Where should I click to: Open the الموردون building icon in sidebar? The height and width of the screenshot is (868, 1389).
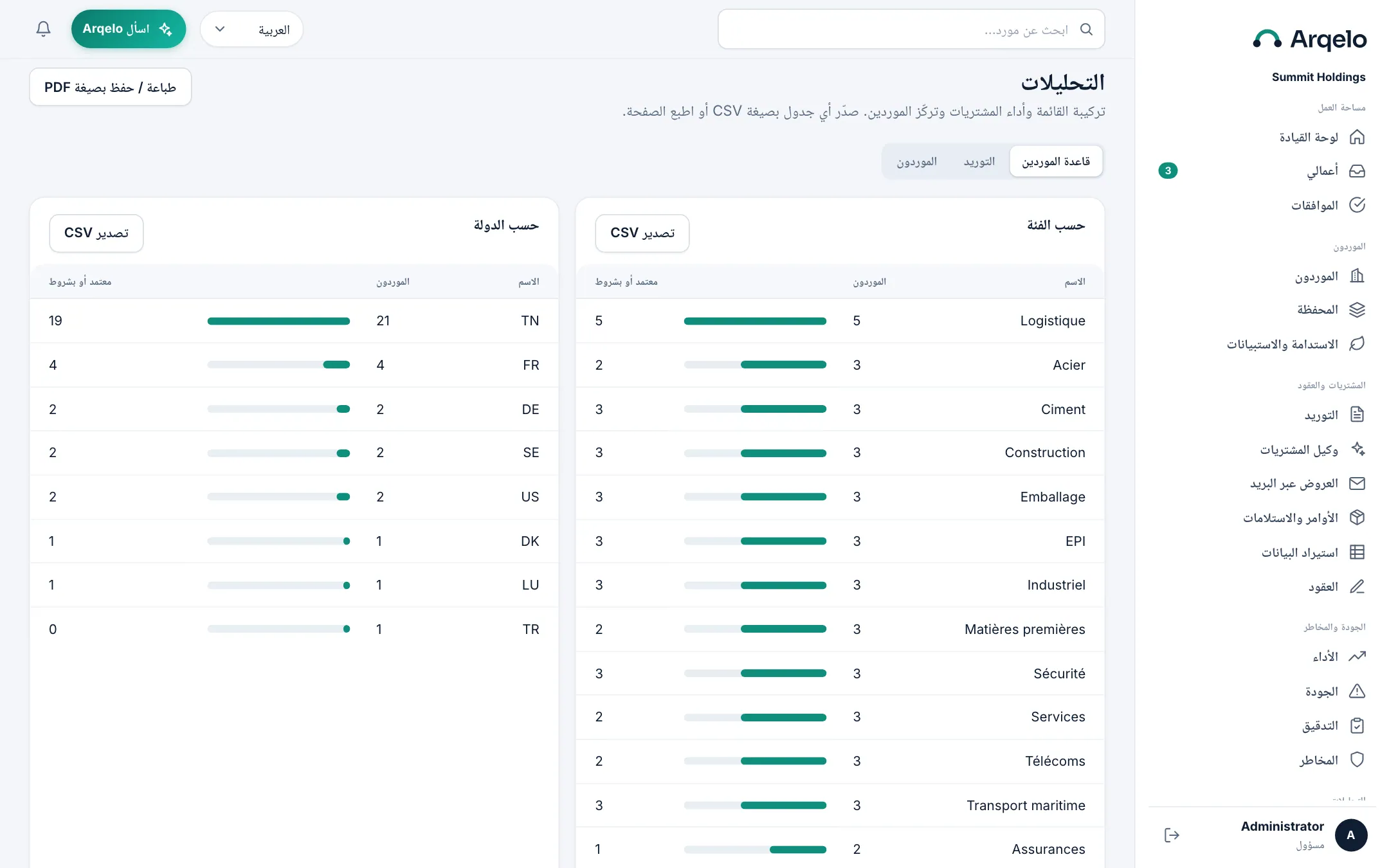1357,276
